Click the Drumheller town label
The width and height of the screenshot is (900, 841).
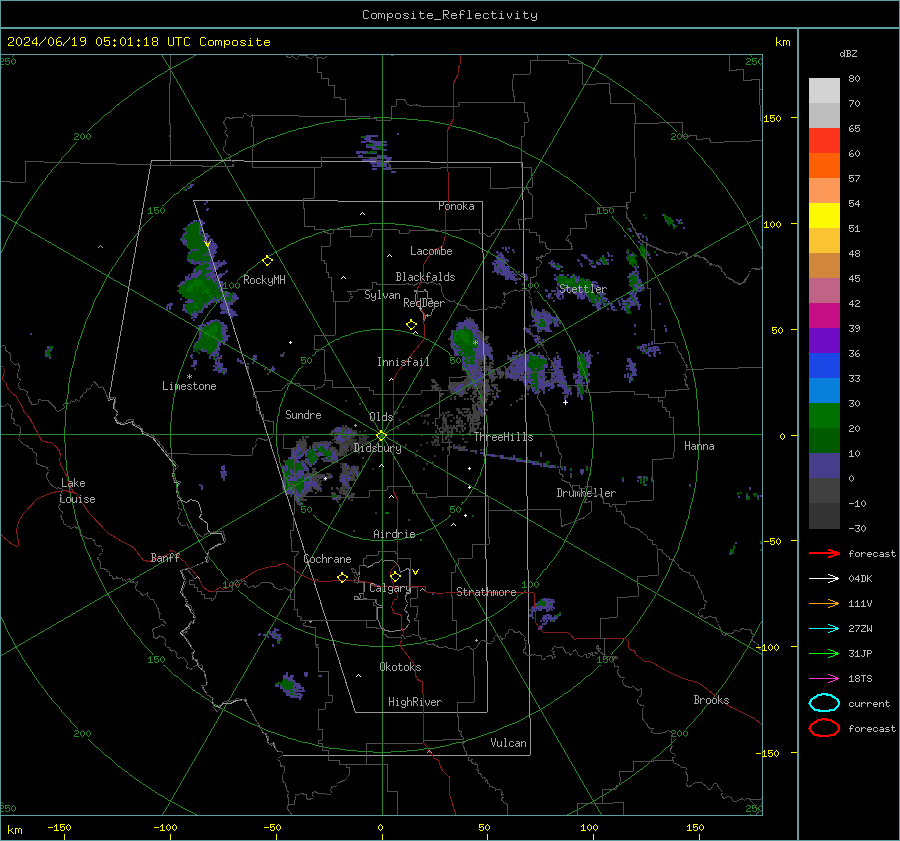tap(586, 493)
